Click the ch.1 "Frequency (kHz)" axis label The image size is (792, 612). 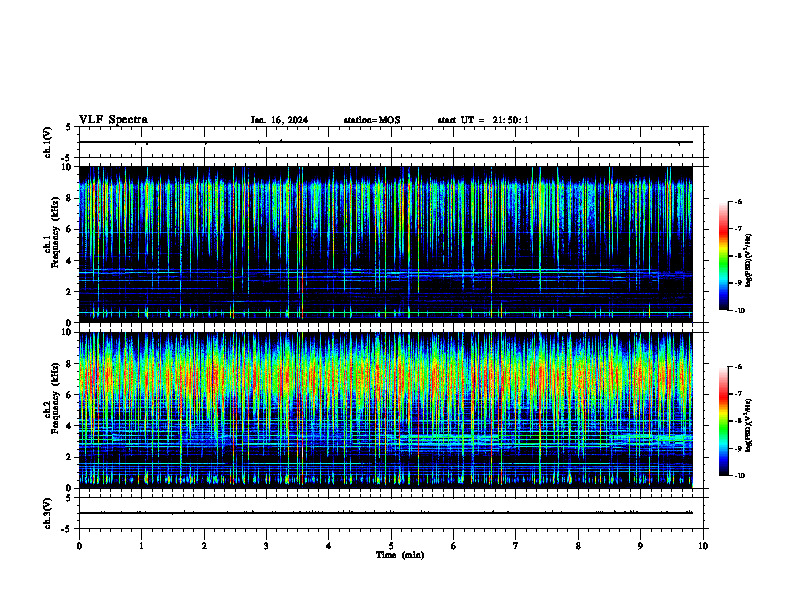click(x=55, y=232)
